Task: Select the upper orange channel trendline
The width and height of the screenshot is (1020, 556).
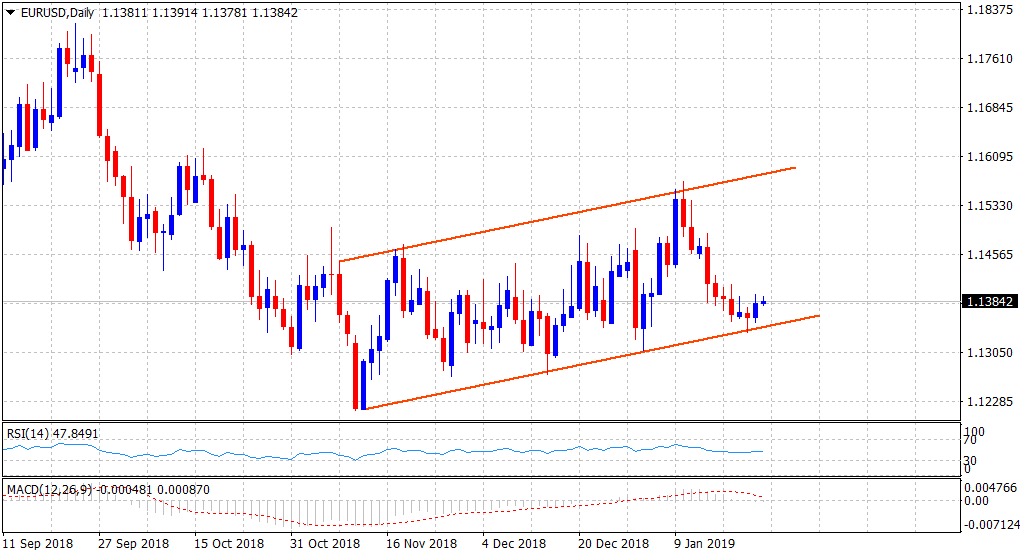Action: coord(567,215)
